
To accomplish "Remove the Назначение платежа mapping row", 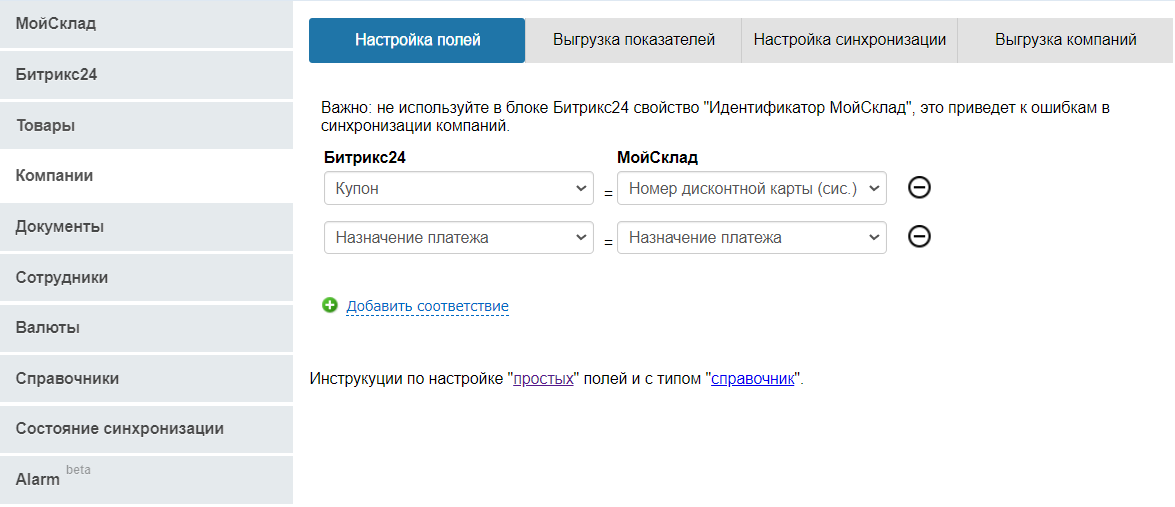I will pos(919,237).
